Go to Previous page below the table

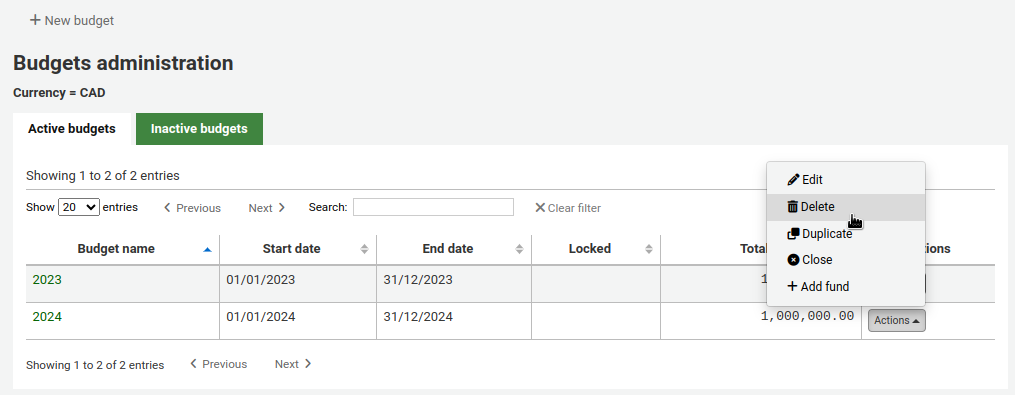click(x=218, y=364)
